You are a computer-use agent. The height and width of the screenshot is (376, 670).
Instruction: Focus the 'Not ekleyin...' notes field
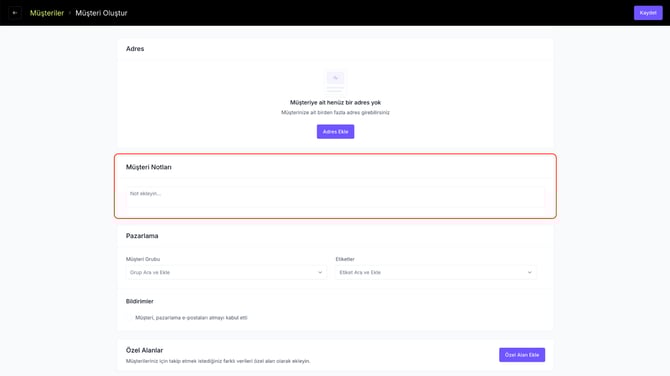335,197
